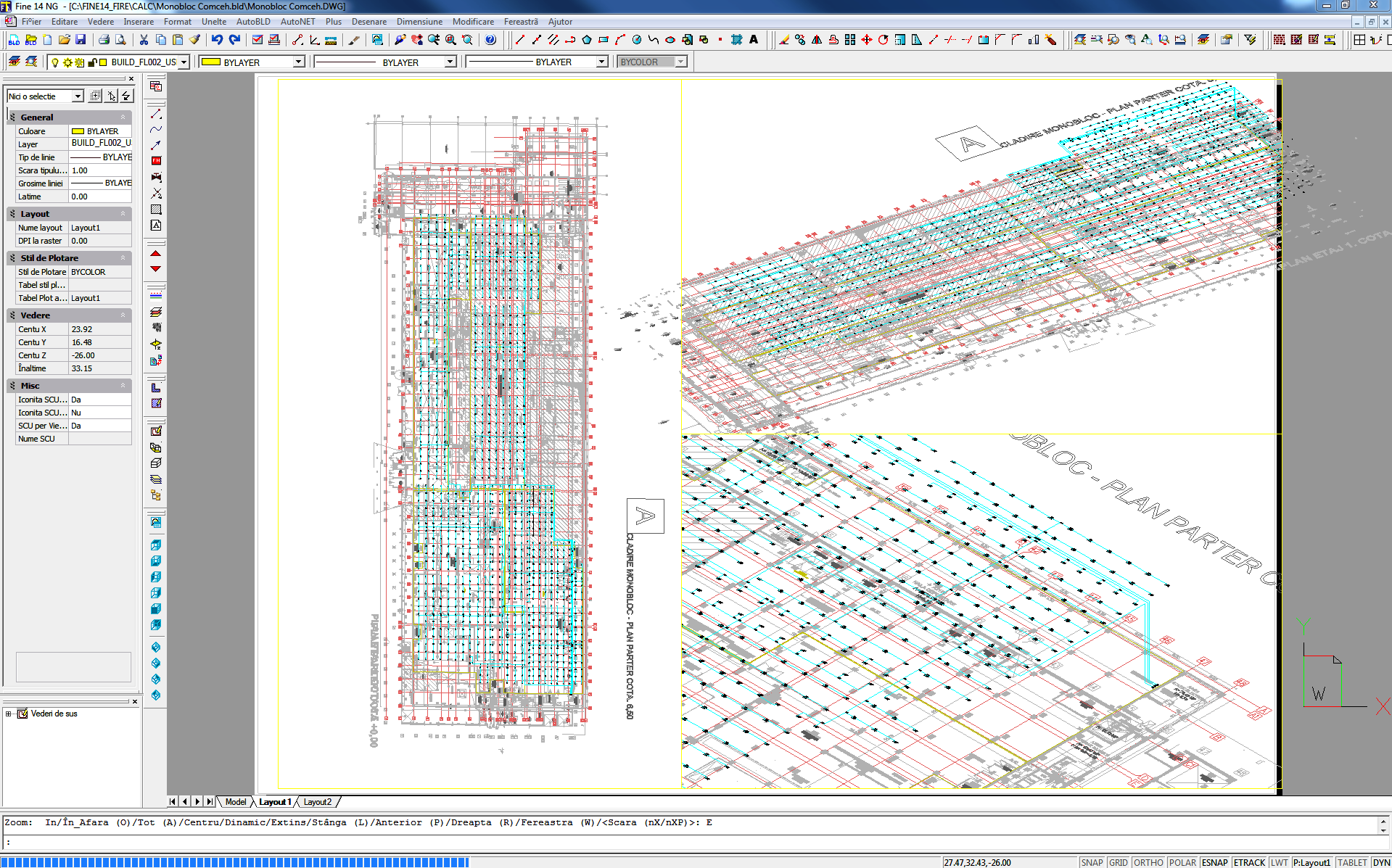Screen dimensions: 1392x868
Task: Click the P:Layout1 status bar button
Action: (1312, 862)
